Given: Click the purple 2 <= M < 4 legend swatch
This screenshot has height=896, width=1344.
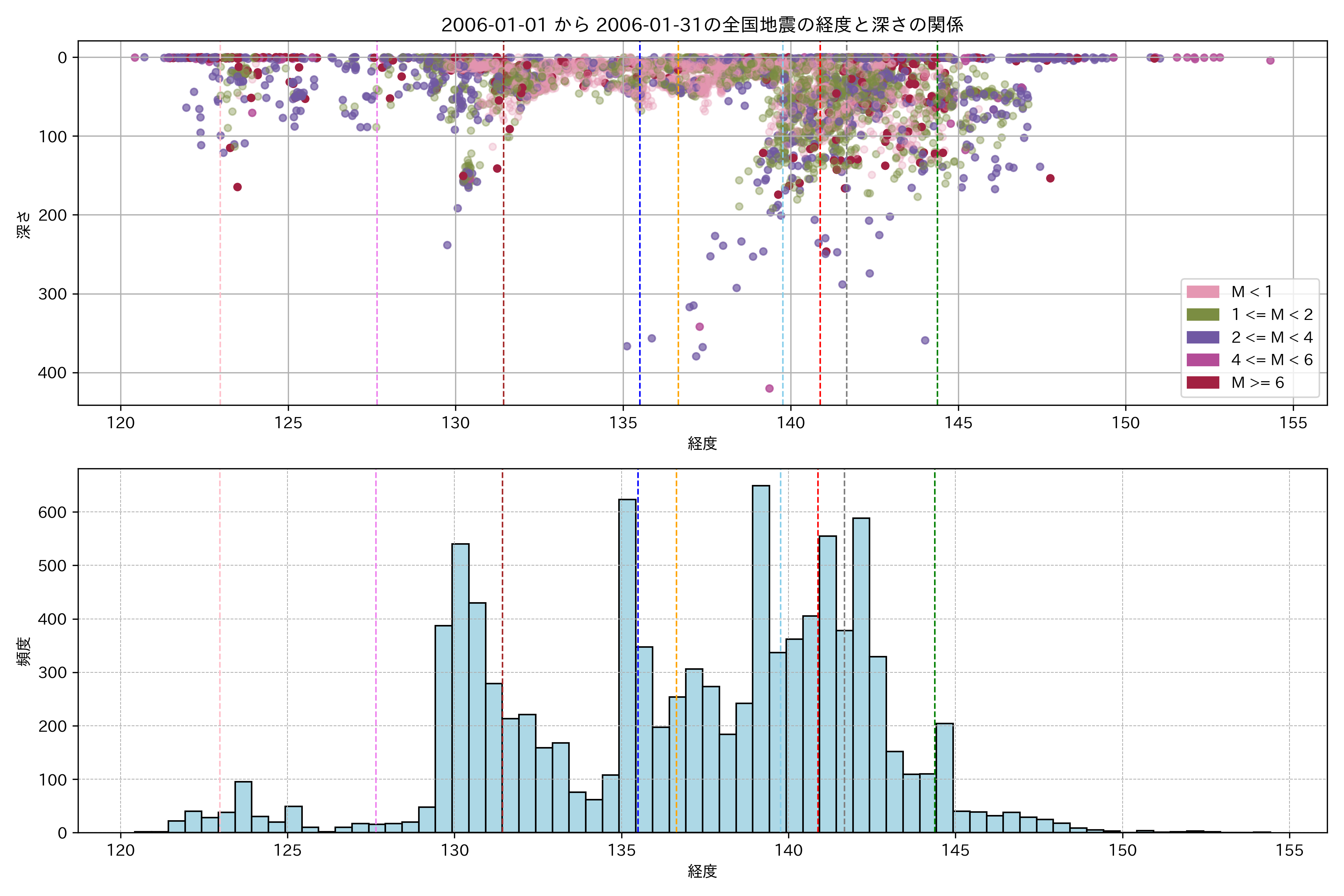Looking at the screenshot, I should pos(1202,337).
